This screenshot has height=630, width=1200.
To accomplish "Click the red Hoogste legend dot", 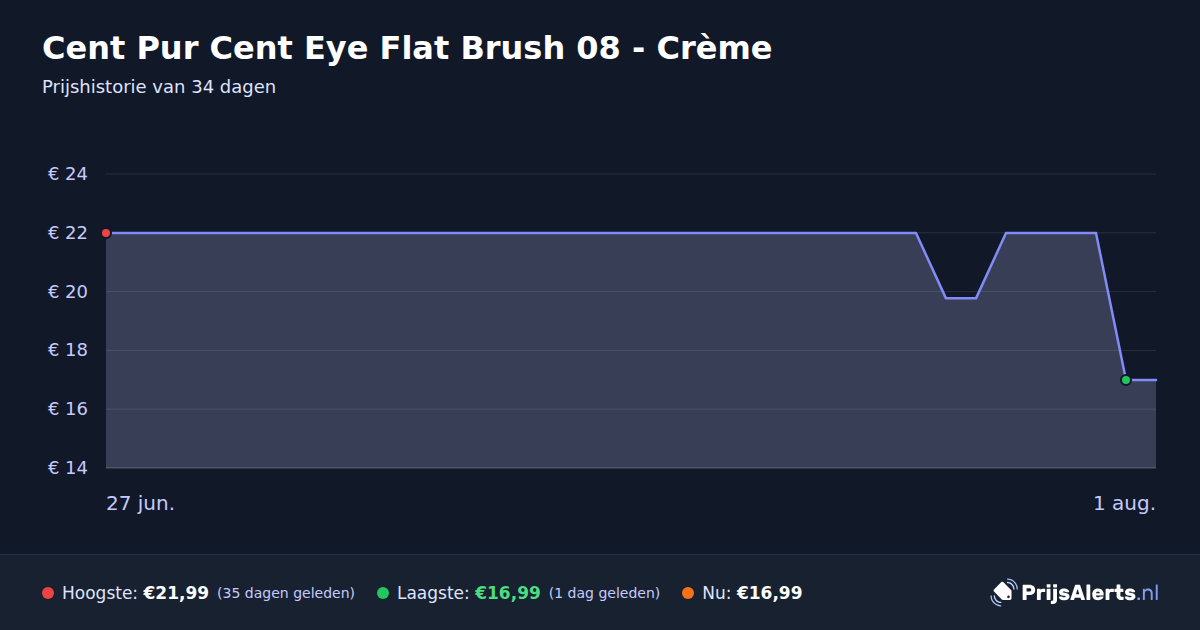I will coord(48,593).
